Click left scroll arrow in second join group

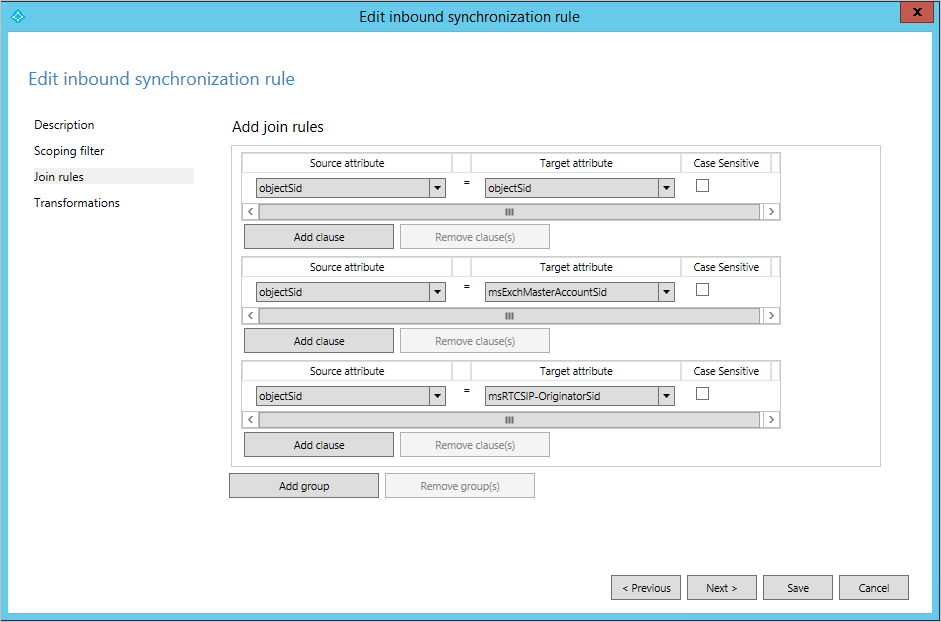250,316
